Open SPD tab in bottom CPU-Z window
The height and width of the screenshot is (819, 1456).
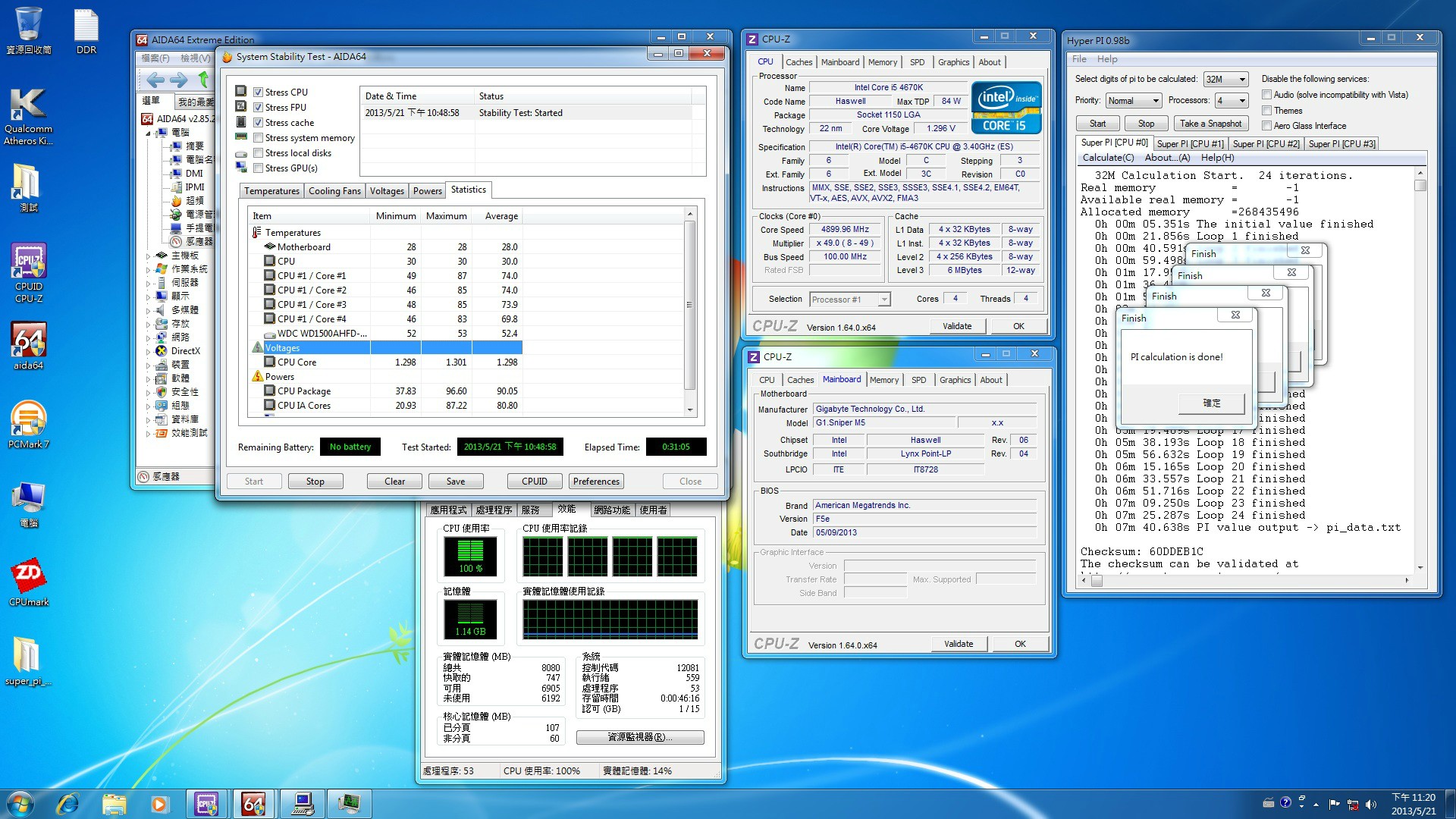(918, 380)
